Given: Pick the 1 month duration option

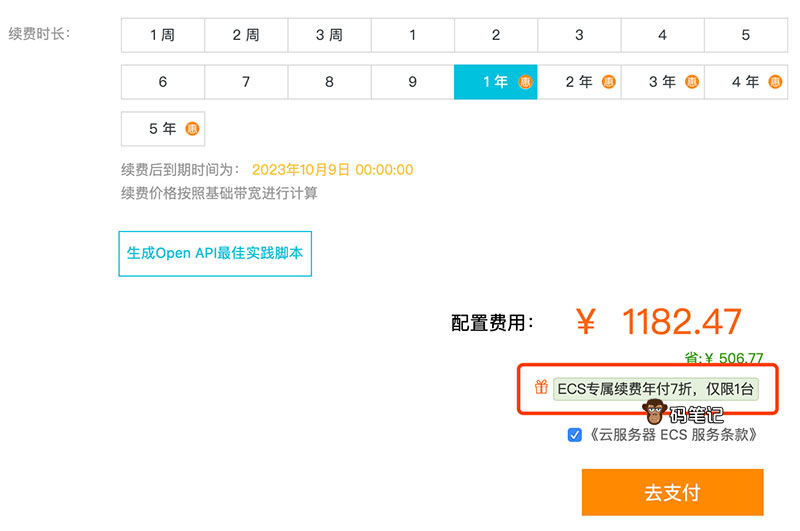Looking at the screenshot, I should point(412,35).
